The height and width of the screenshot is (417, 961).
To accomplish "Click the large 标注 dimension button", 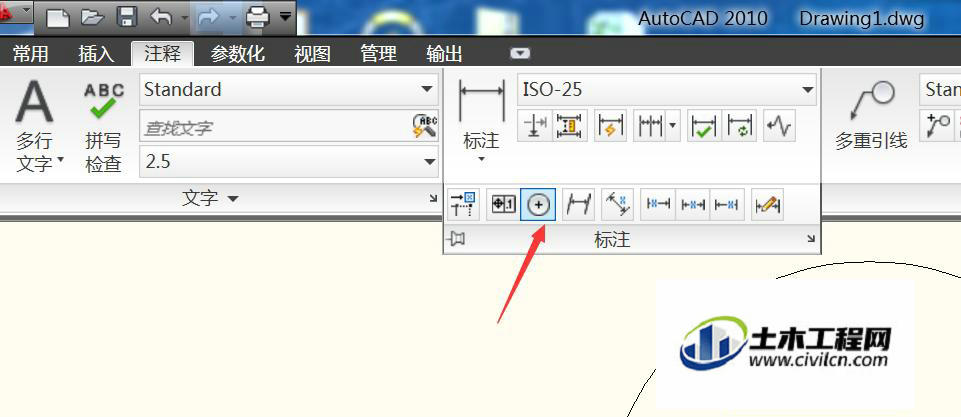I will coord(482,113).
